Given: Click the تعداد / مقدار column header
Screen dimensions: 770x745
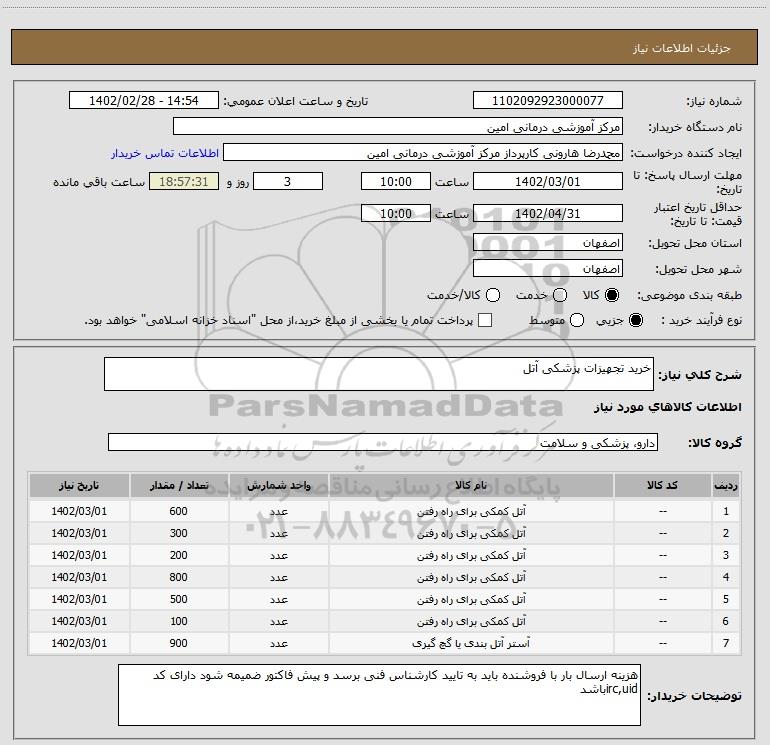Looking at the screenshot, I should [179, 486].
